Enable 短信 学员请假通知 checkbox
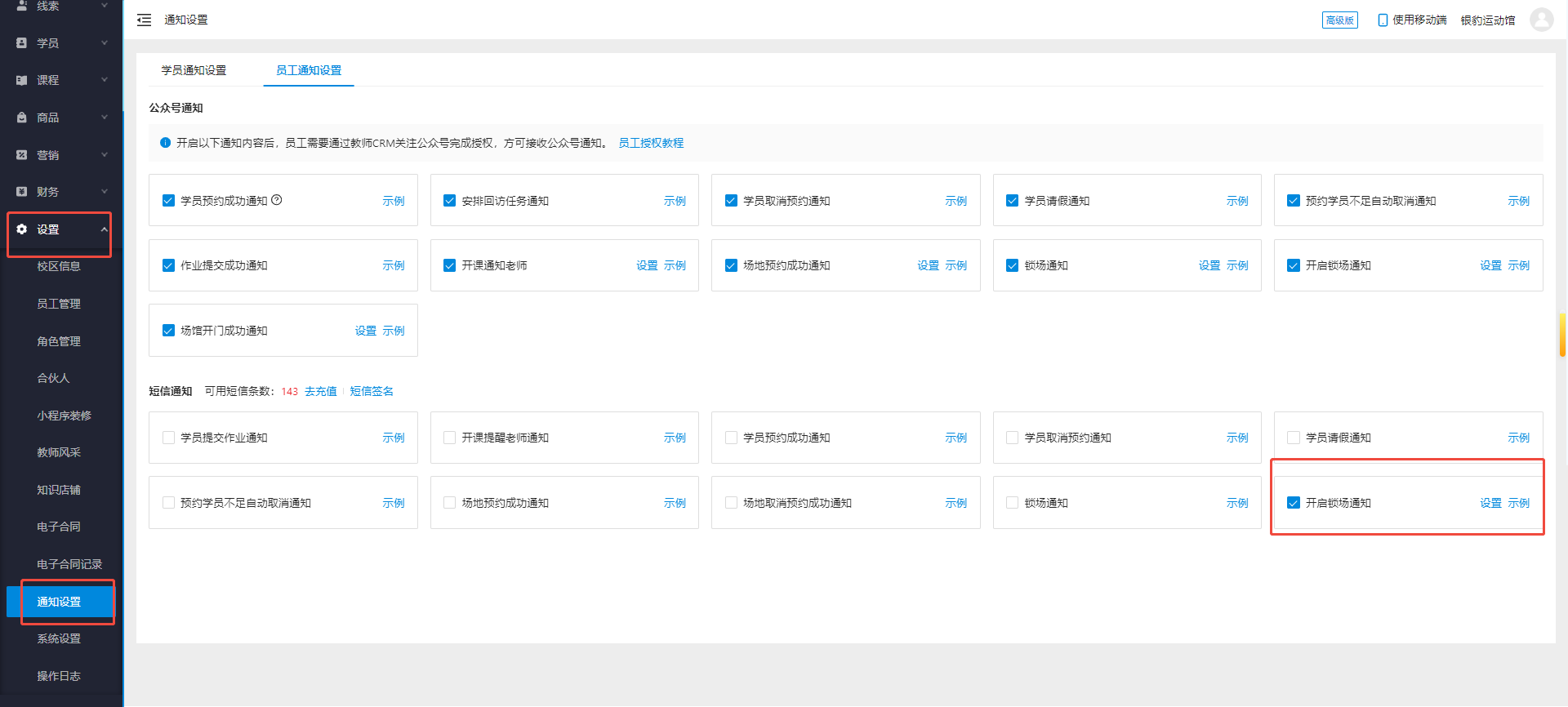Viewport: 1568px width, 707px height. [1294, 438]
